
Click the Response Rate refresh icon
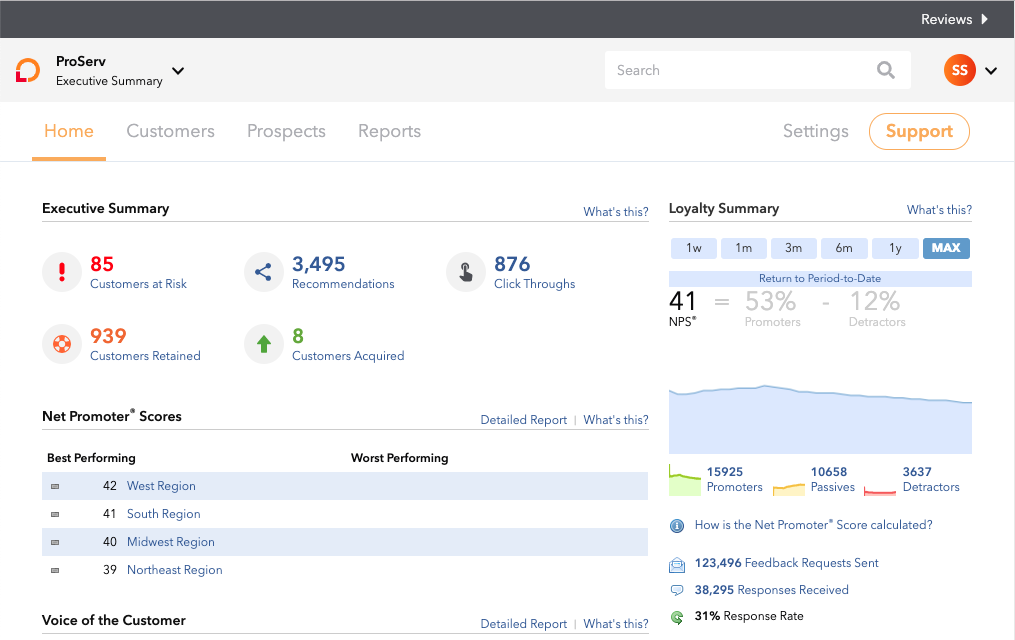click(x=676, y=617)
